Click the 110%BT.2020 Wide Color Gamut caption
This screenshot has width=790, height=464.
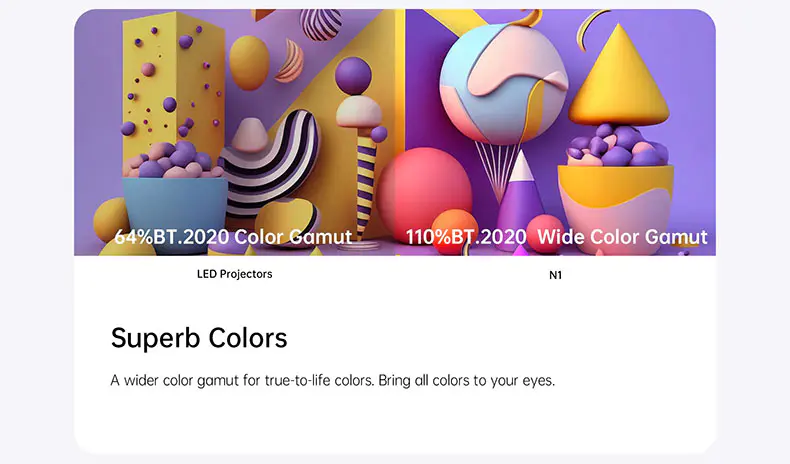pos(556,237)
